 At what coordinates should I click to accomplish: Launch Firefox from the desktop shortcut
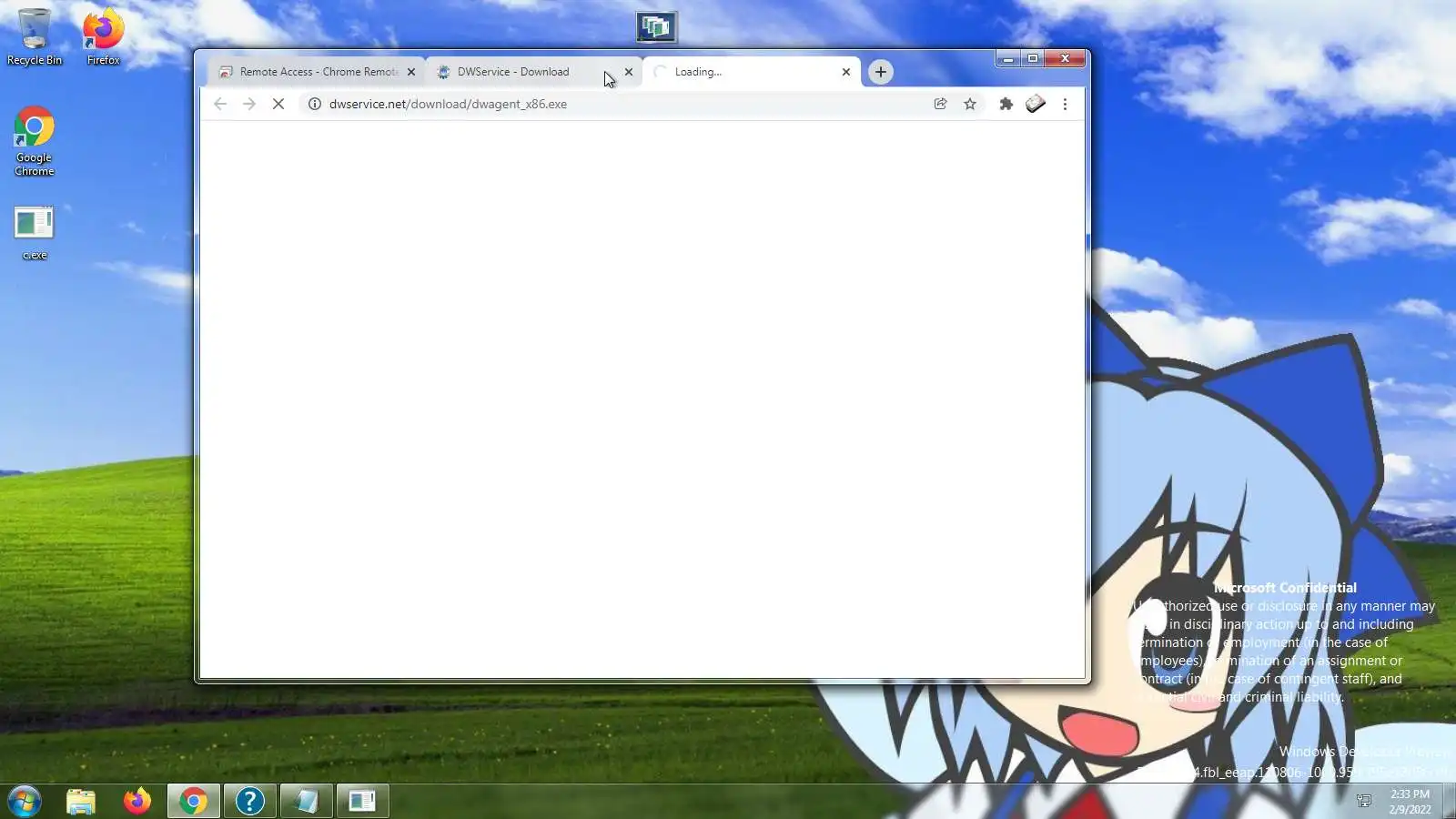pos(103,37)
